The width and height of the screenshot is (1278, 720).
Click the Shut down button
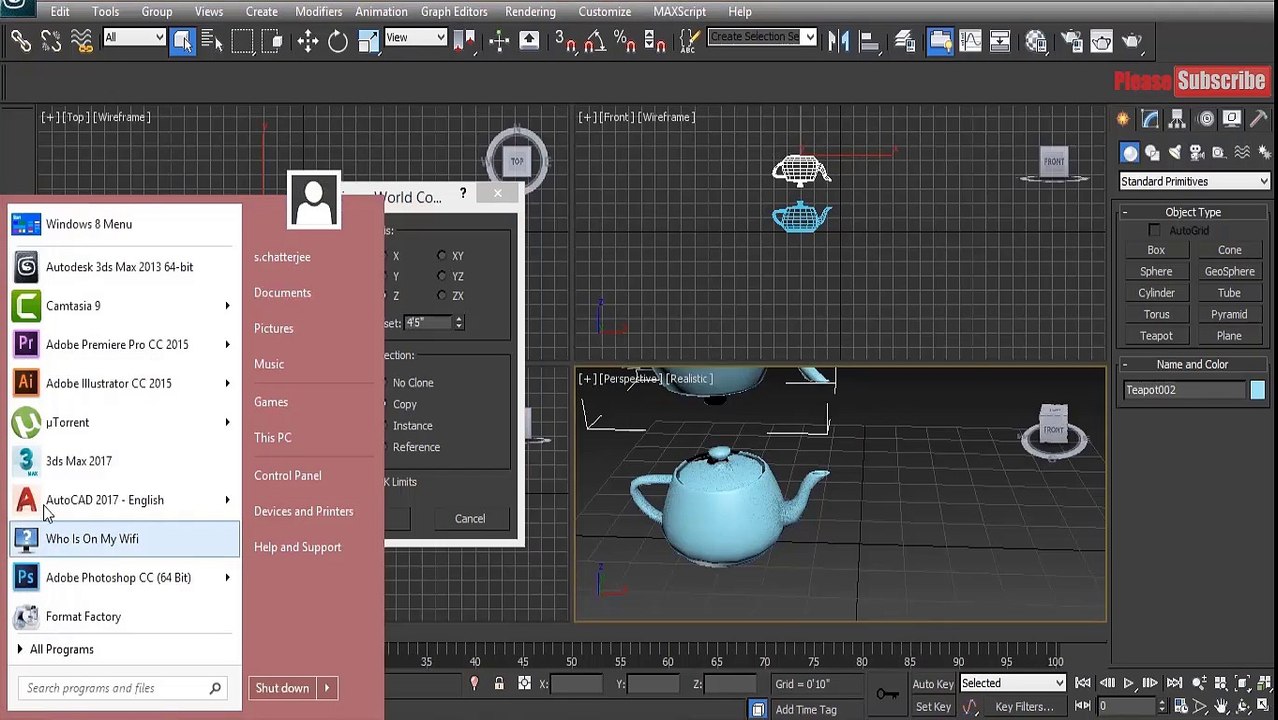[282, 688]
